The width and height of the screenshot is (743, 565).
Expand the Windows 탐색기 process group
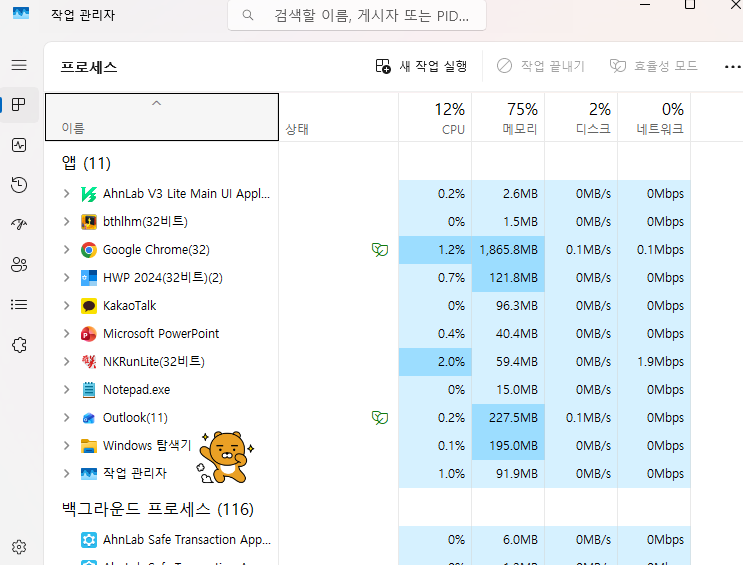click(66, 446)
